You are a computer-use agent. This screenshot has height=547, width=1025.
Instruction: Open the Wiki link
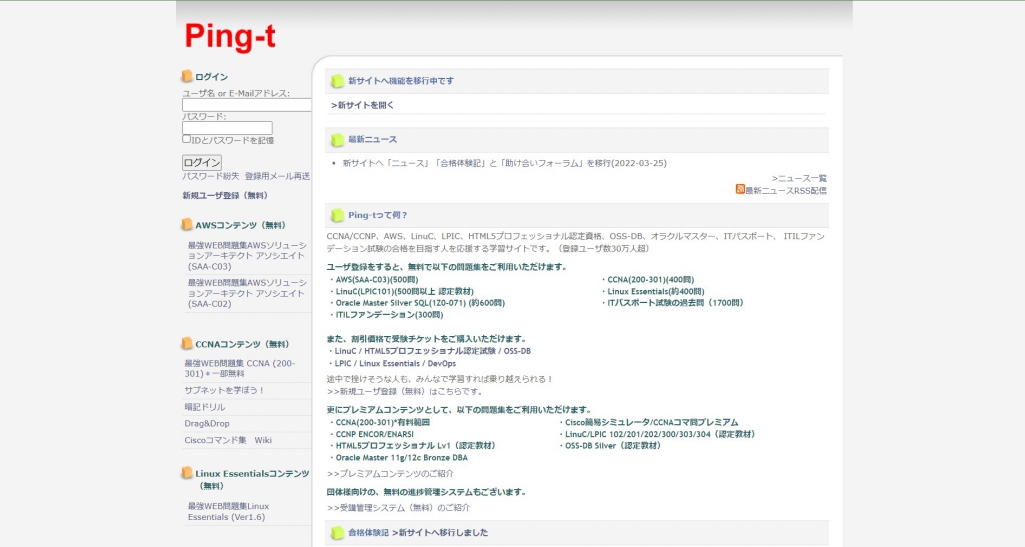263,440
